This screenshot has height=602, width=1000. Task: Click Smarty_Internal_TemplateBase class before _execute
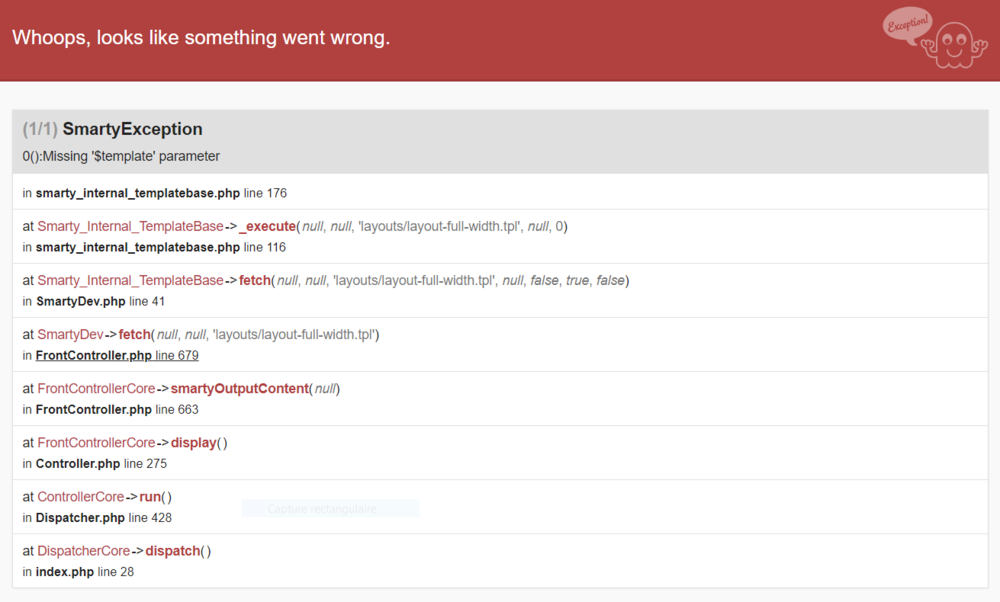coord(130,226)
